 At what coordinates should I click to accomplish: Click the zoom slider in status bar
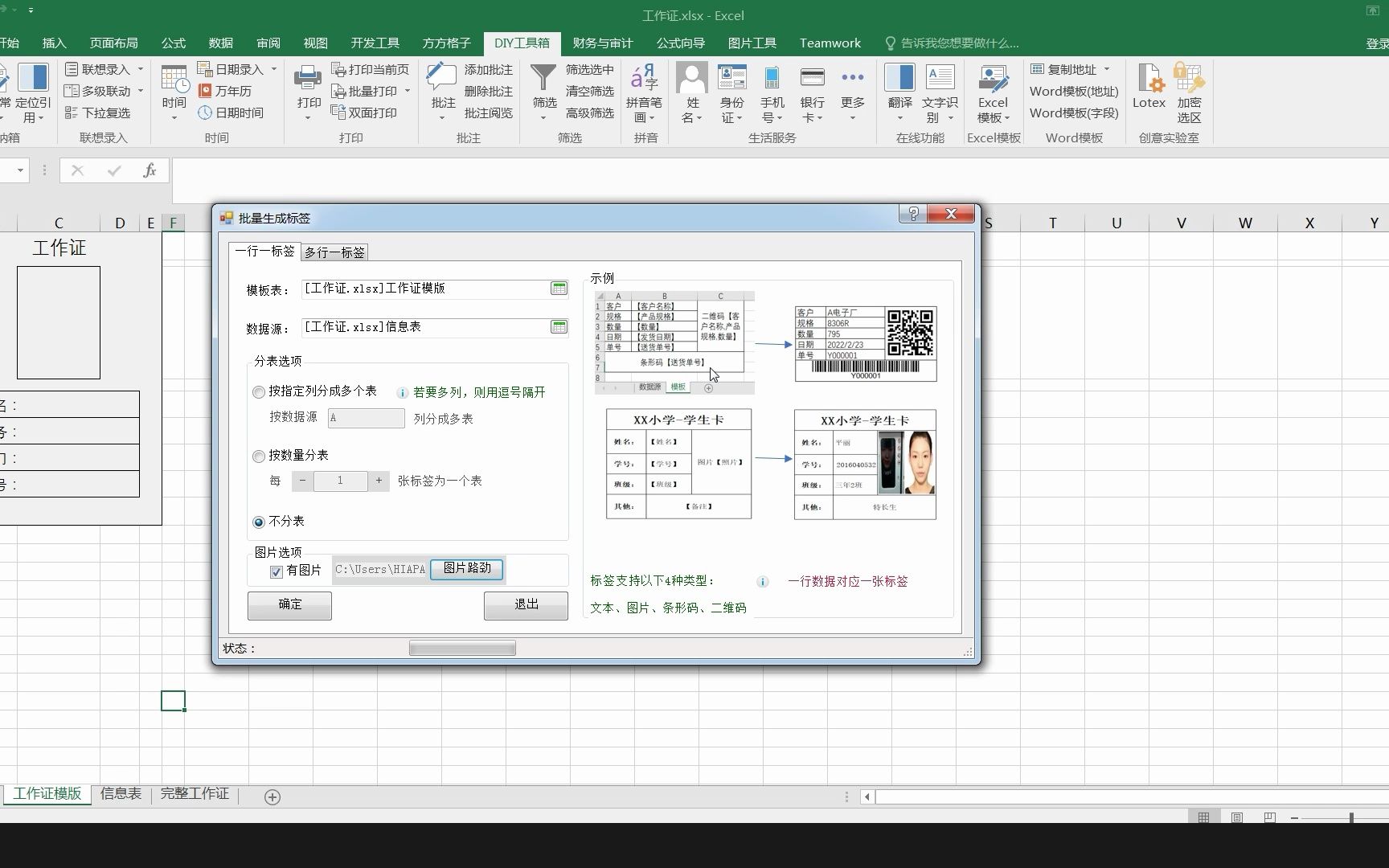pos(1351,817)
